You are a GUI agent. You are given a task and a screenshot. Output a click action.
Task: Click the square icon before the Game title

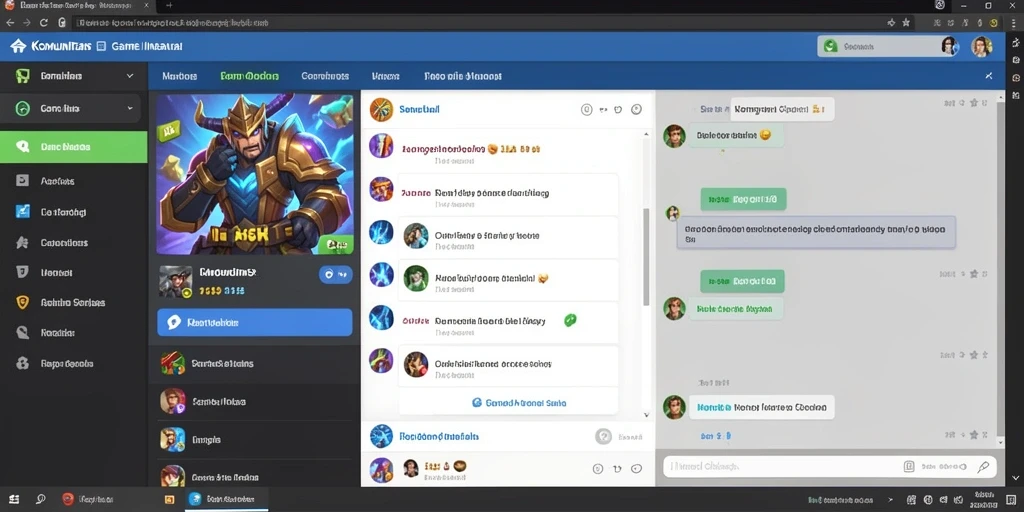[x=101, y=46]
